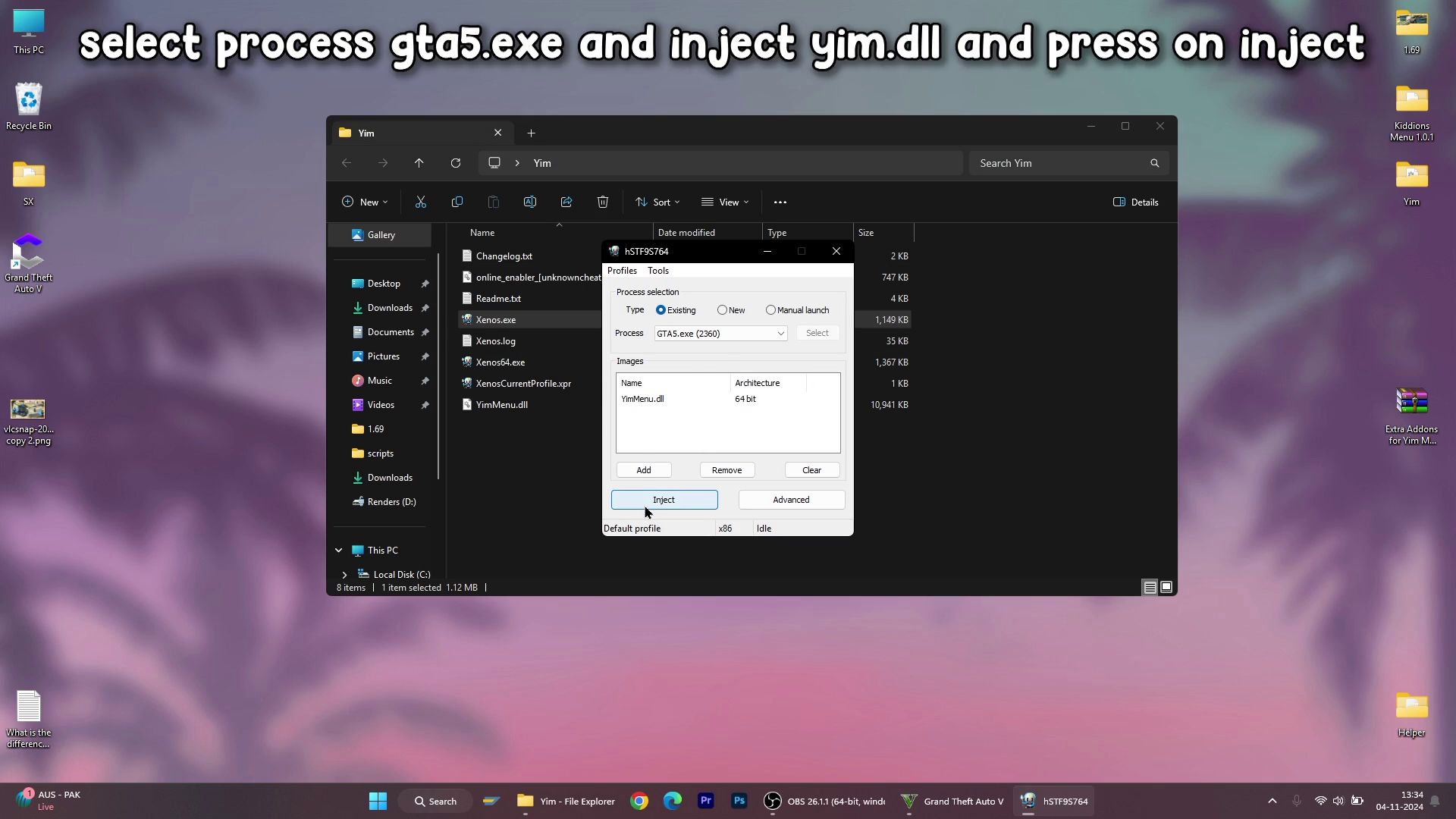Click the taskbar Search box
Screen dimensions: 1456x819
point(436,801)
